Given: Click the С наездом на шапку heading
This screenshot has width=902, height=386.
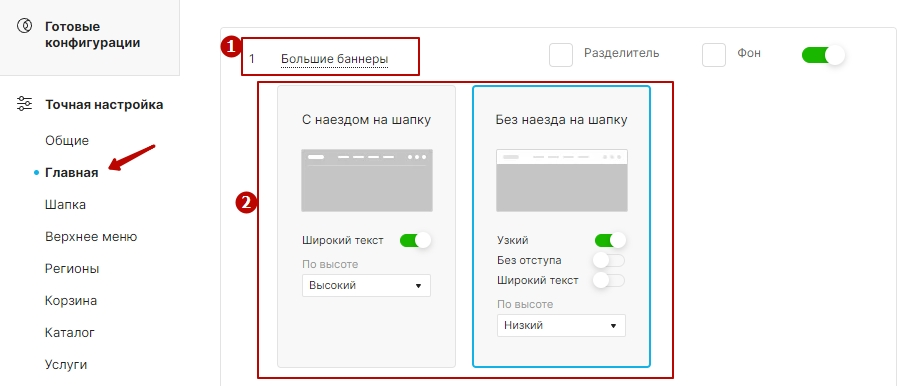Looking at the screenshot, I should click(x=366, y=120).
